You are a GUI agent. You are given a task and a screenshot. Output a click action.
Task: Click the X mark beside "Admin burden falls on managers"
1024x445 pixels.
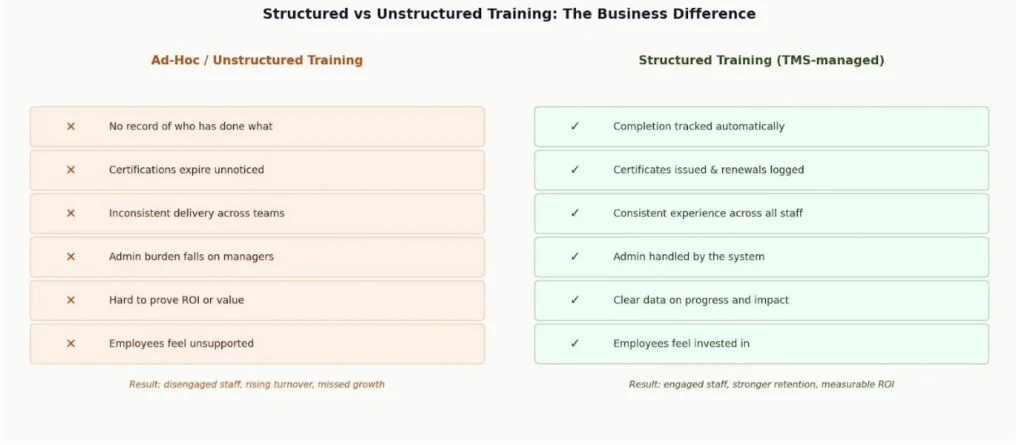[x=71, y=257]
